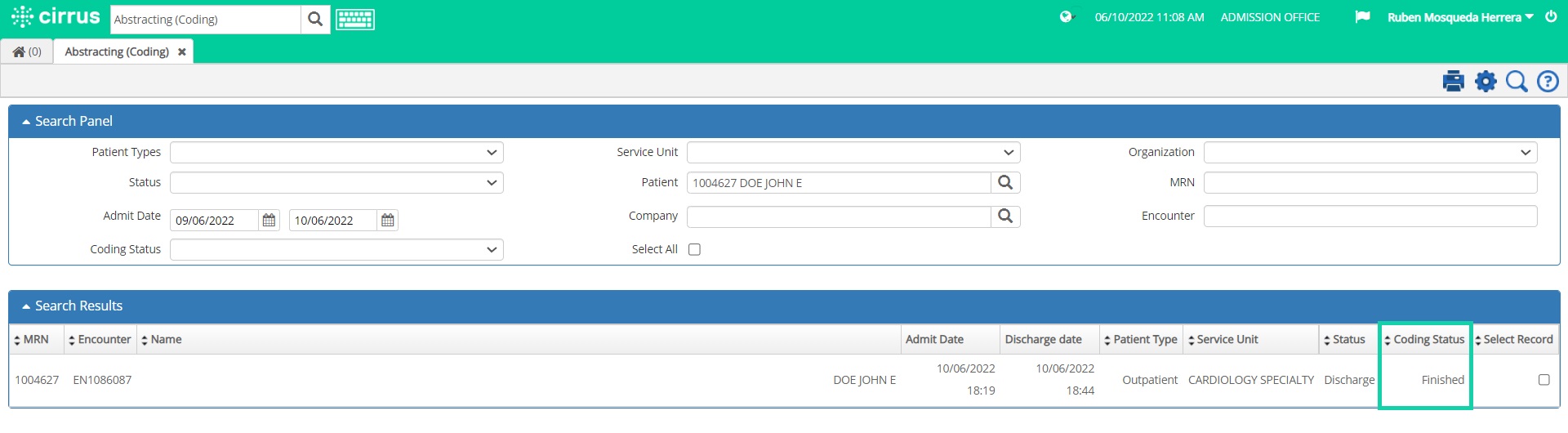Click the print icon in toolbar
This screenshot has width=1568, height=433.
click(x=1453, y=82)
